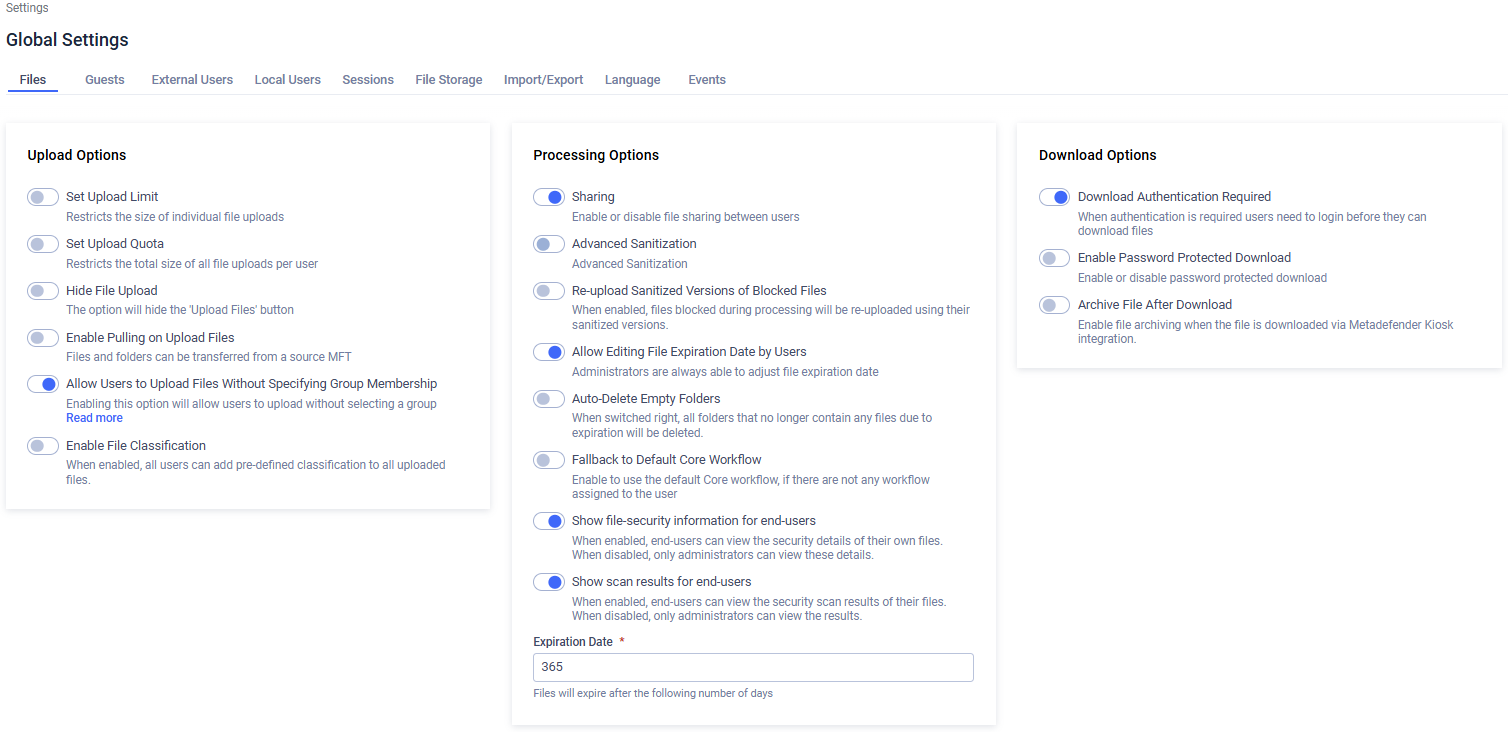Enable the Set Upload Quota toggle
This screenshot has height=732, width=1508.
(43, 244)
